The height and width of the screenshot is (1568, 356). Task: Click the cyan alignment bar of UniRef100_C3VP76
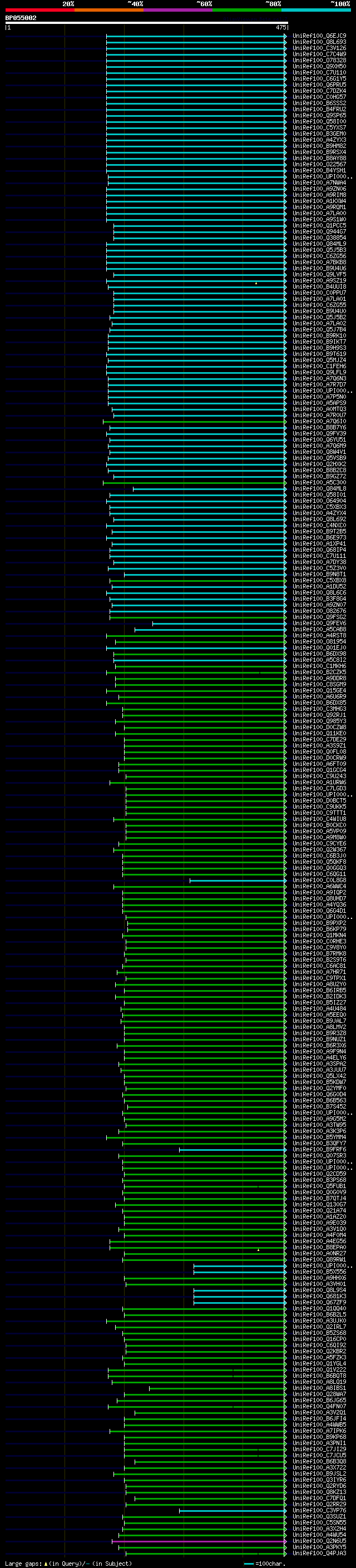pyautogui.click(x=233, y=1510)
